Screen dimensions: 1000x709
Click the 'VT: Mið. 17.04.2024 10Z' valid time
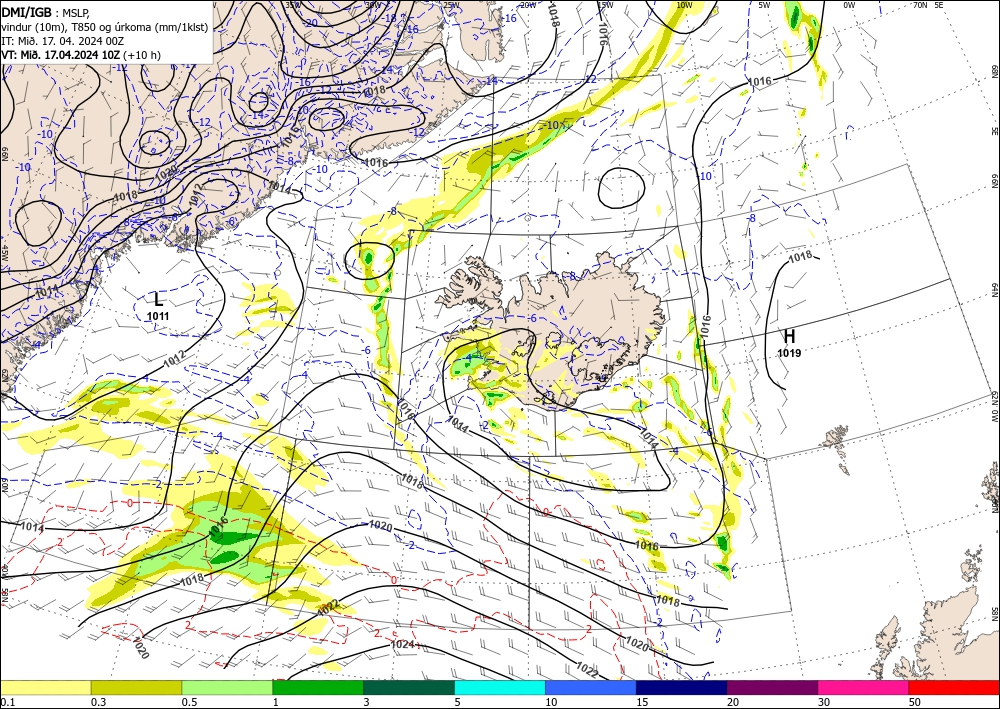click(61, 55)
